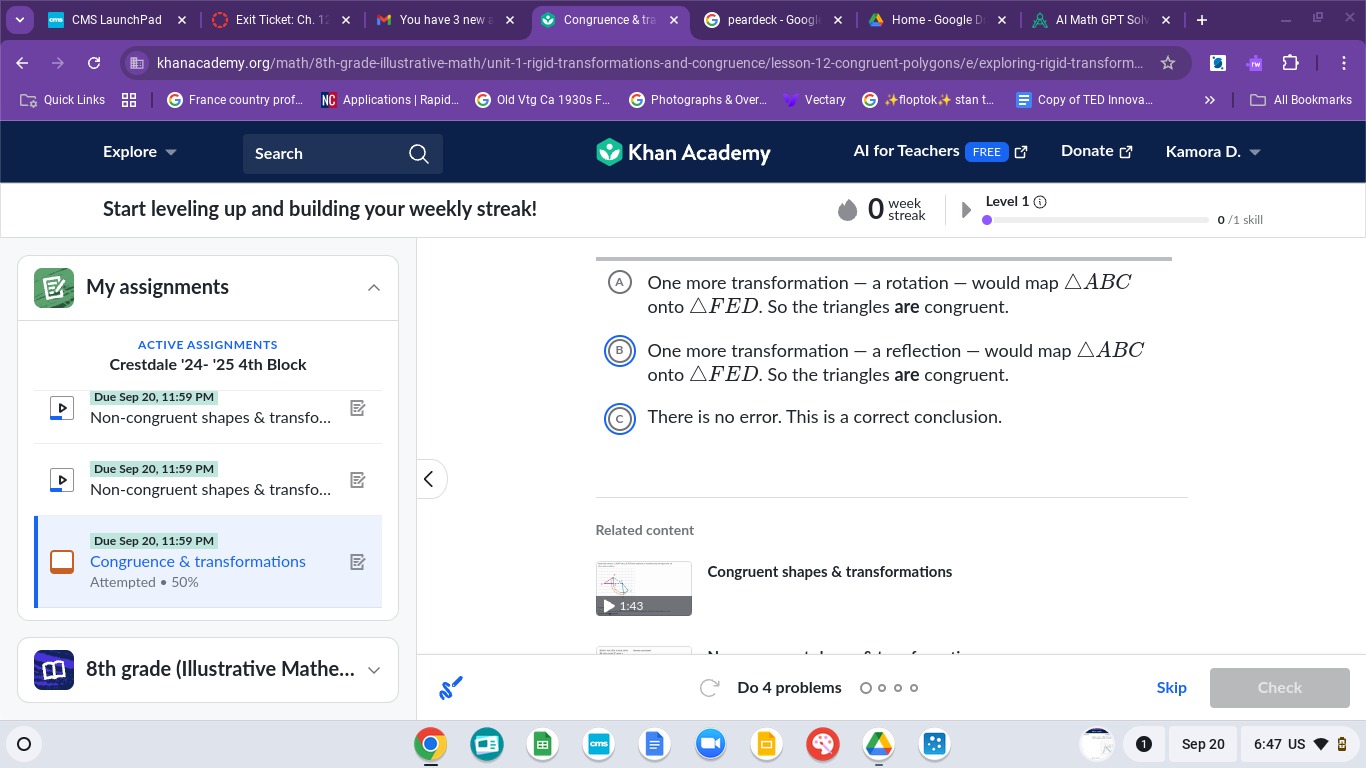The height and width of the screenshot is (768, 1366).
Task: Collapse the My assignments panel
Action: 374,288
